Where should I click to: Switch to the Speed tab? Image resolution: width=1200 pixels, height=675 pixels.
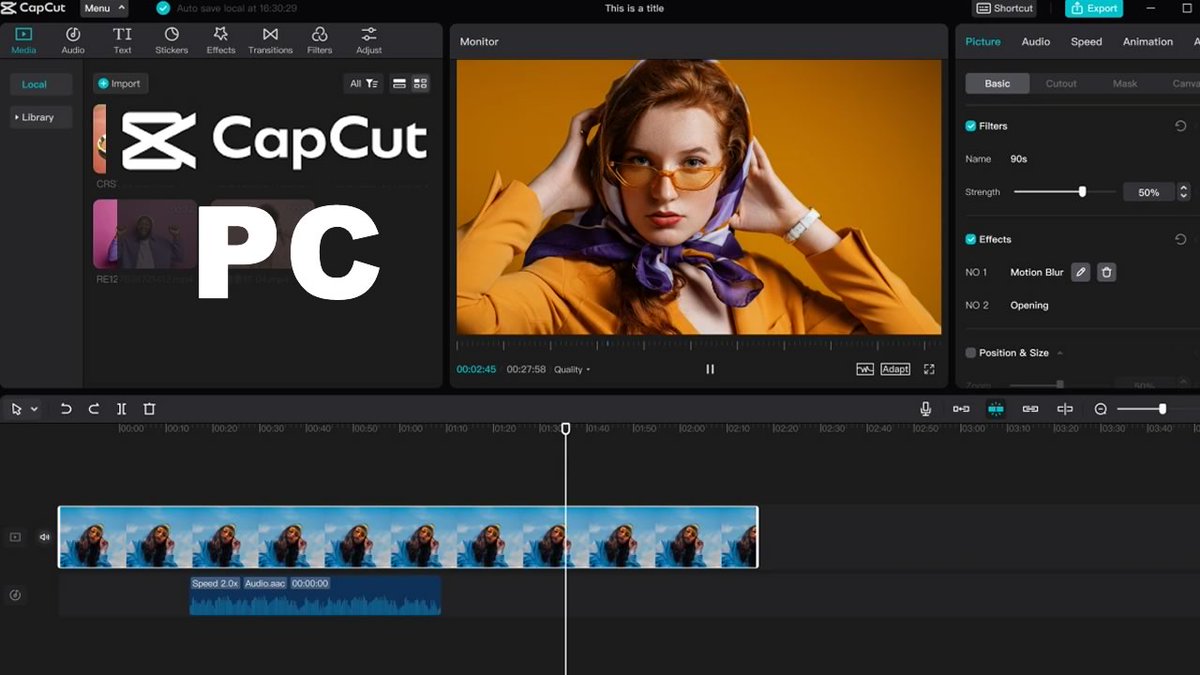1086,41
